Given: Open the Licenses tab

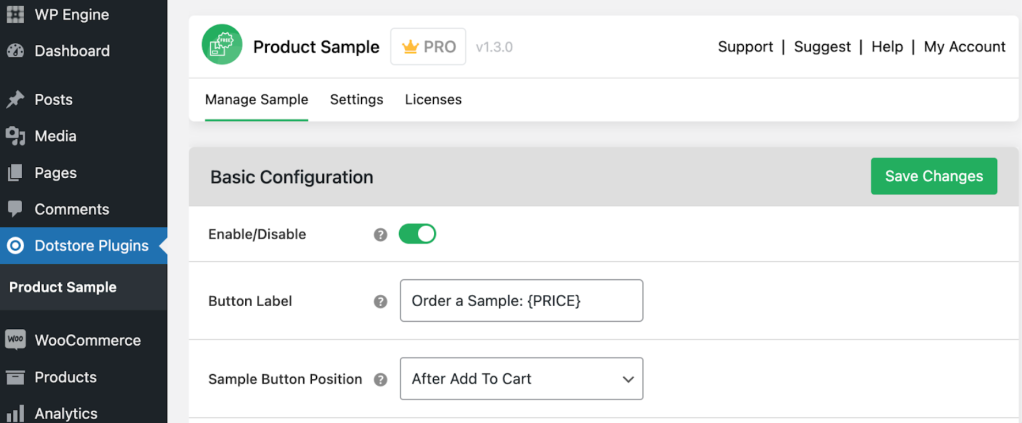Looking at the screenshot, I should coord(433,100).
